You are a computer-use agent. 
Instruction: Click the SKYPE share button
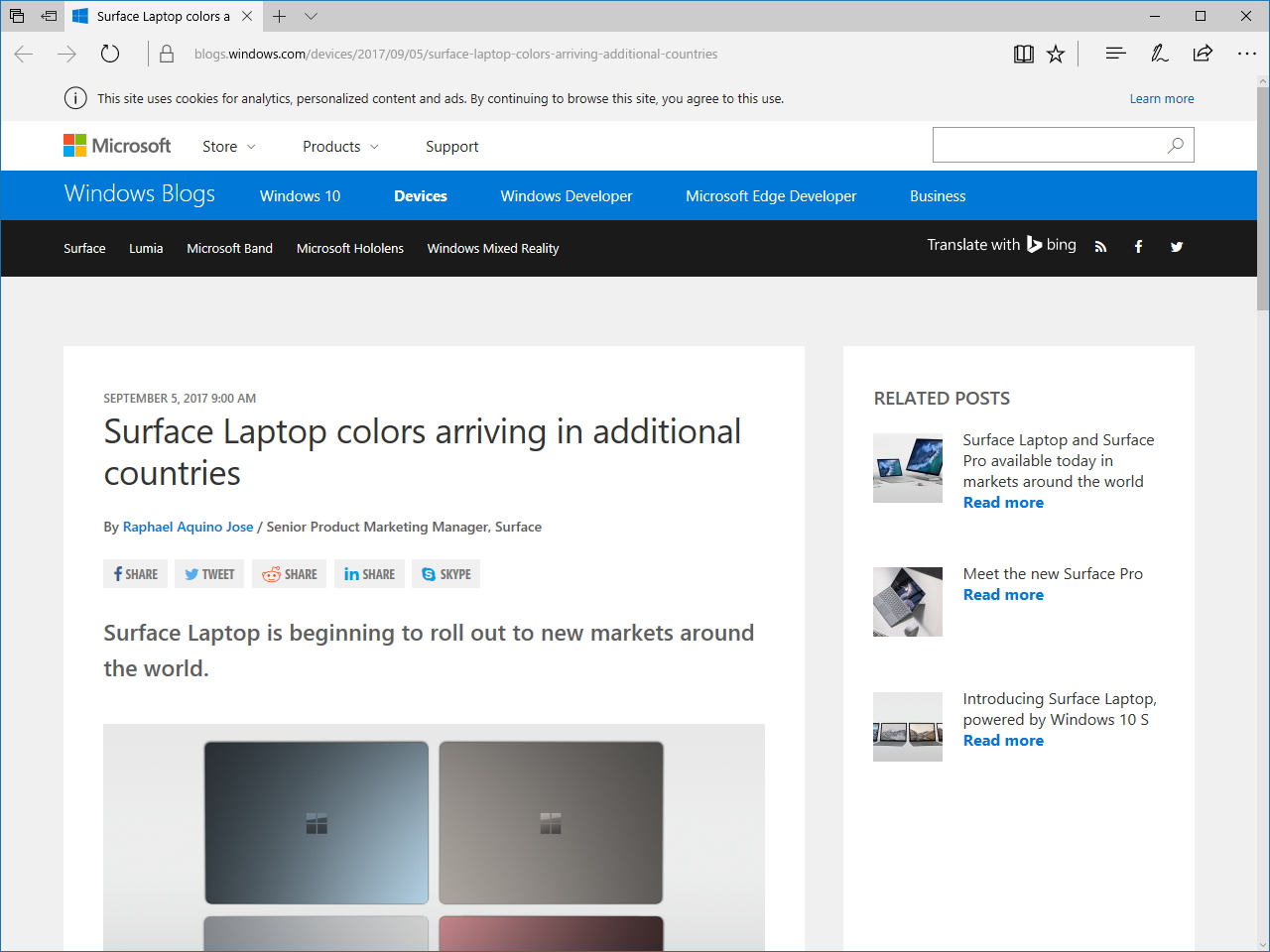pos(445,573)
